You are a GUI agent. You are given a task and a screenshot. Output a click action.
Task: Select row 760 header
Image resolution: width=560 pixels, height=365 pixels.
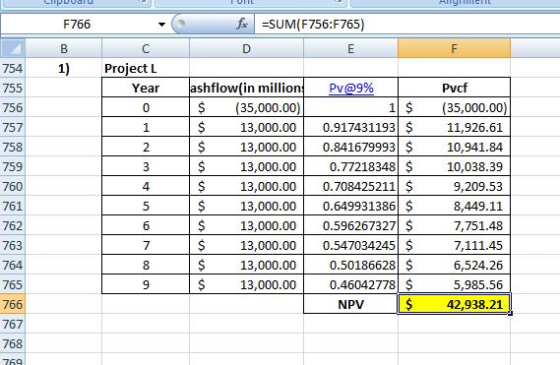tap(13, 186)
